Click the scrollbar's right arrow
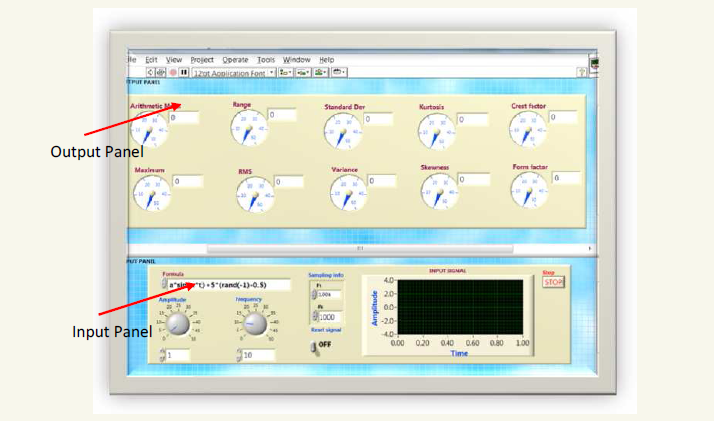The image size is (715, 421). pyautogui.click(x=590, y=249)
